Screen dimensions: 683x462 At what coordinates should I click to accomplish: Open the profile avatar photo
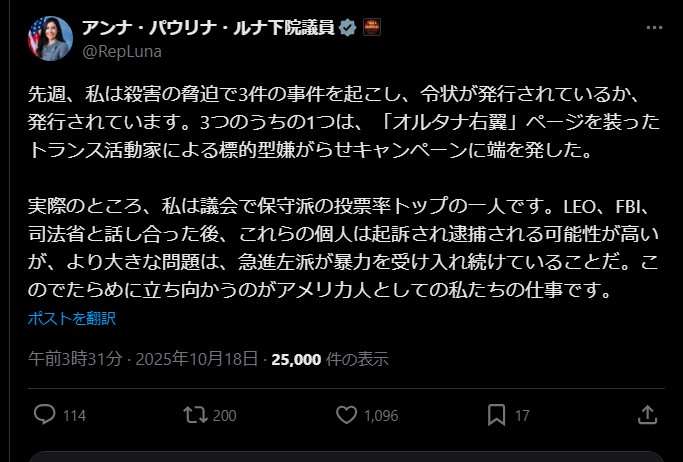tap(51, 37)
